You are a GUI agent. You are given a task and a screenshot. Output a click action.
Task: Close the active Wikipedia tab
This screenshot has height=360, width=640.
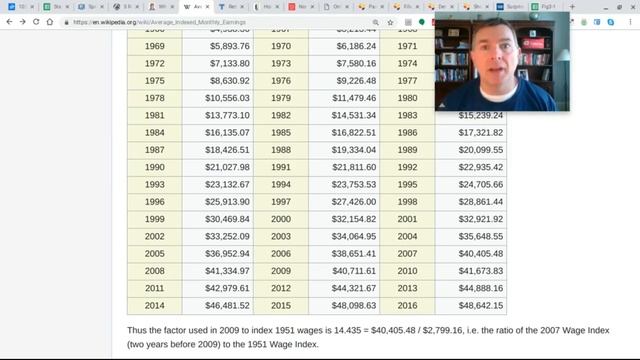[x=207, y=7]
